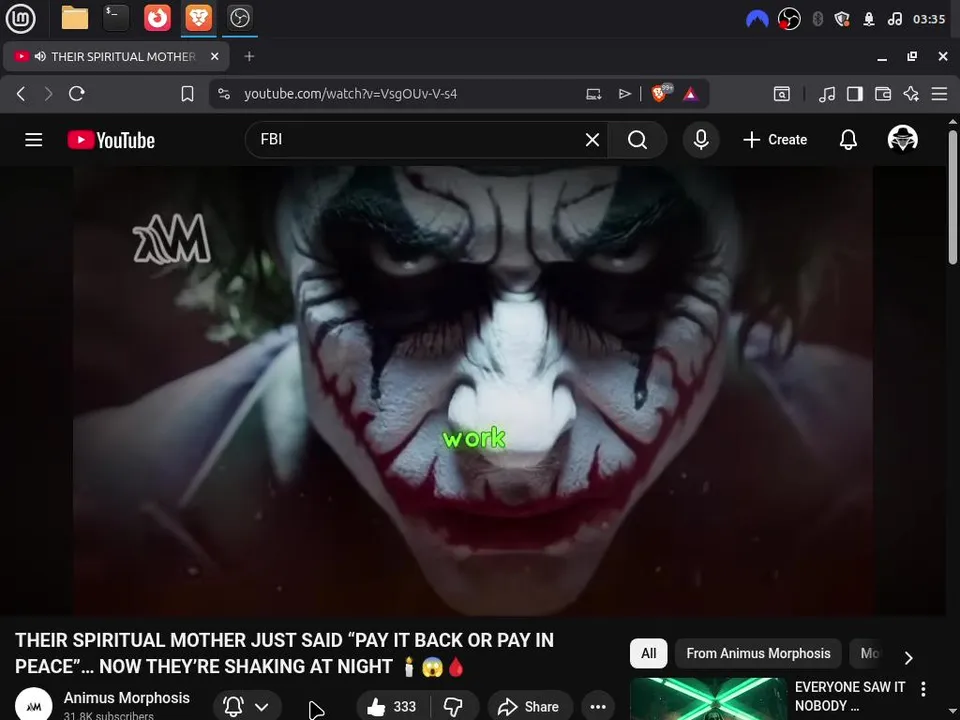
Task: Open a new browser tab
Action: coord(249,56)
